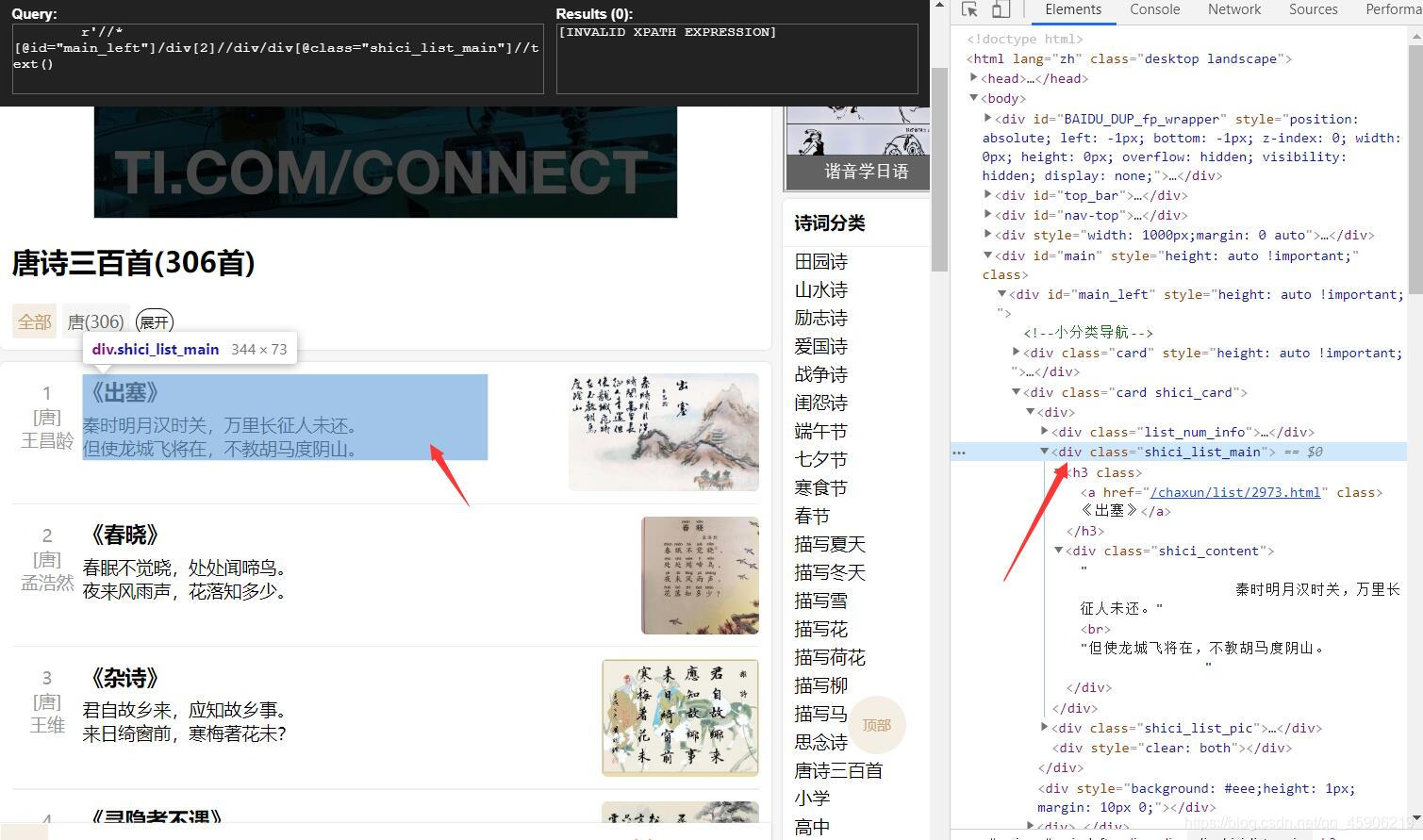Open the more-actions ellipsis beside shici_list_main
This screenshot has width=1423, height=840.
(x=959, y=452)
